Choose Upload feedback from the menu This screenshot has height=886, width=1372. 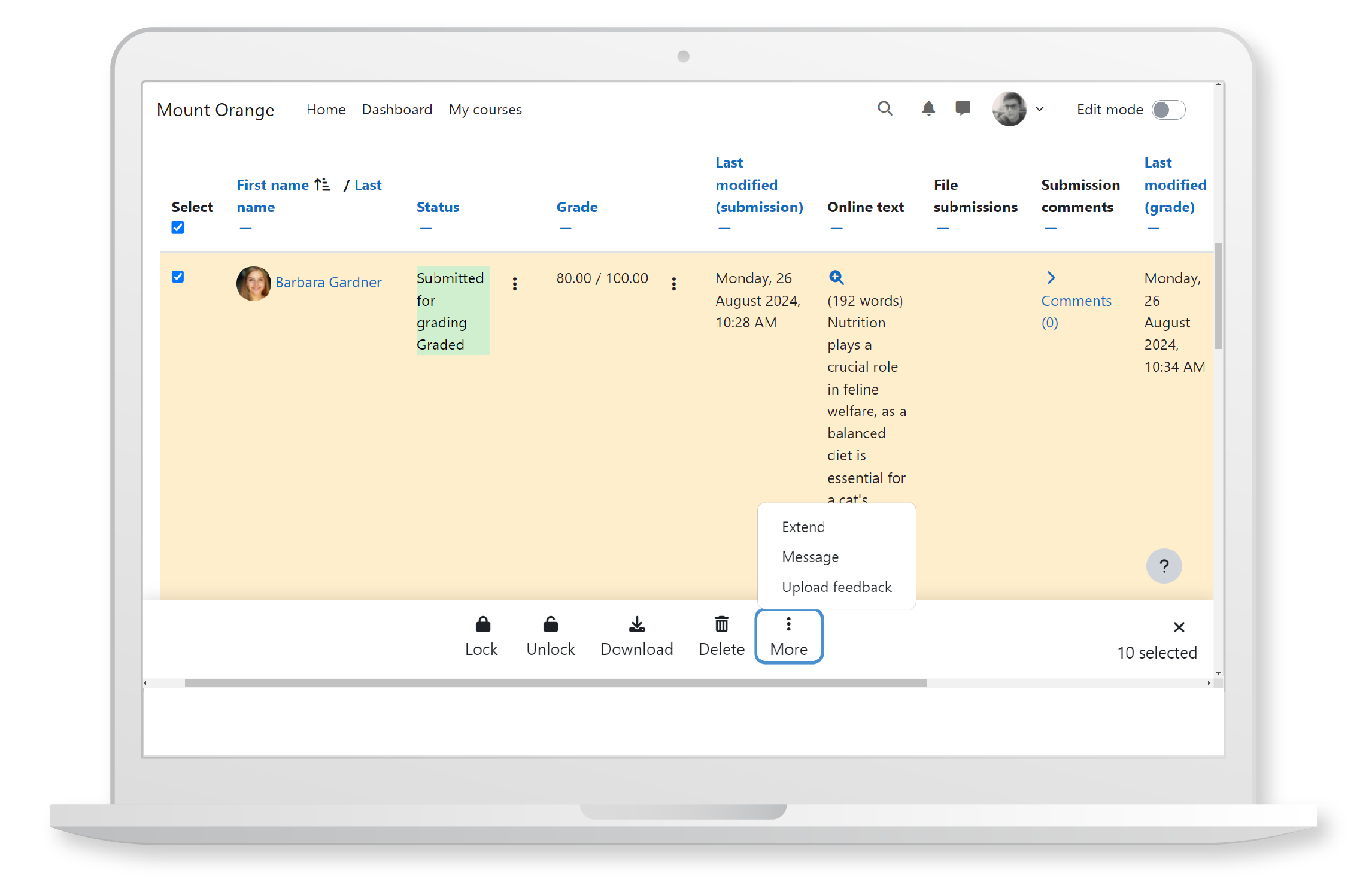[x=837, y=587]
